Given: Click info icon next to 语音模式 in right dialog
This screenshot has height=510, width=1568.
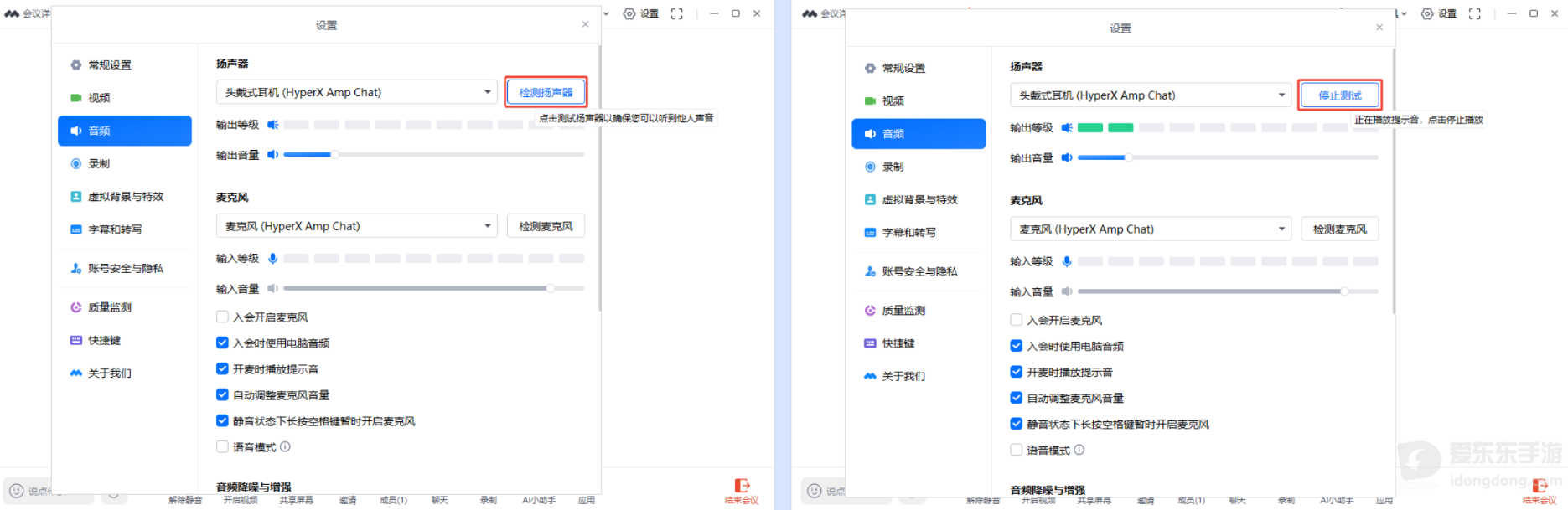Looking at the screenshot, I should pos(1079,450).
